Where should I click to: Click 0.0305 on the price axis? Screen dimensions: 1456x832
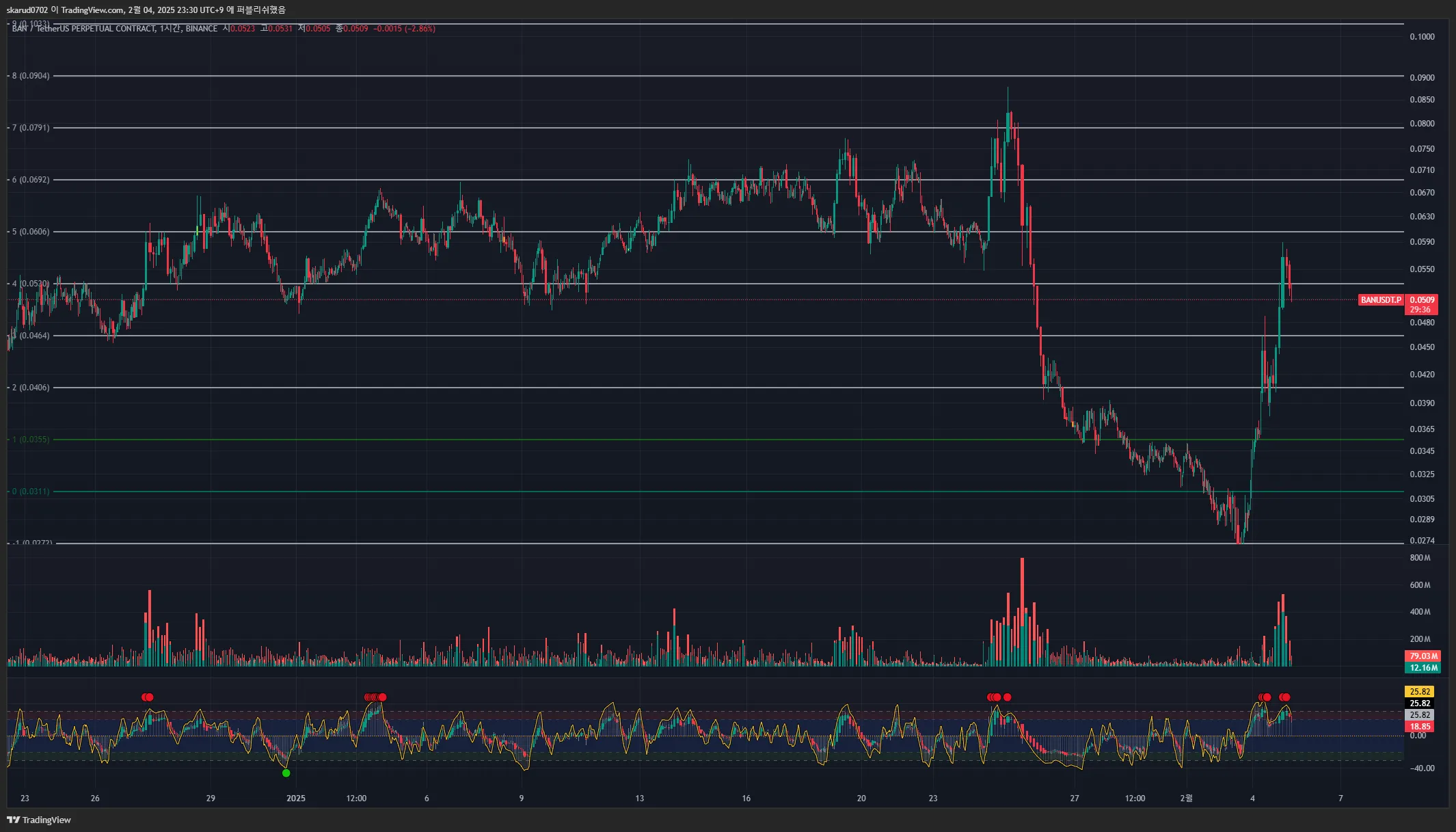pyautogui.click(x=1422, y=499)
